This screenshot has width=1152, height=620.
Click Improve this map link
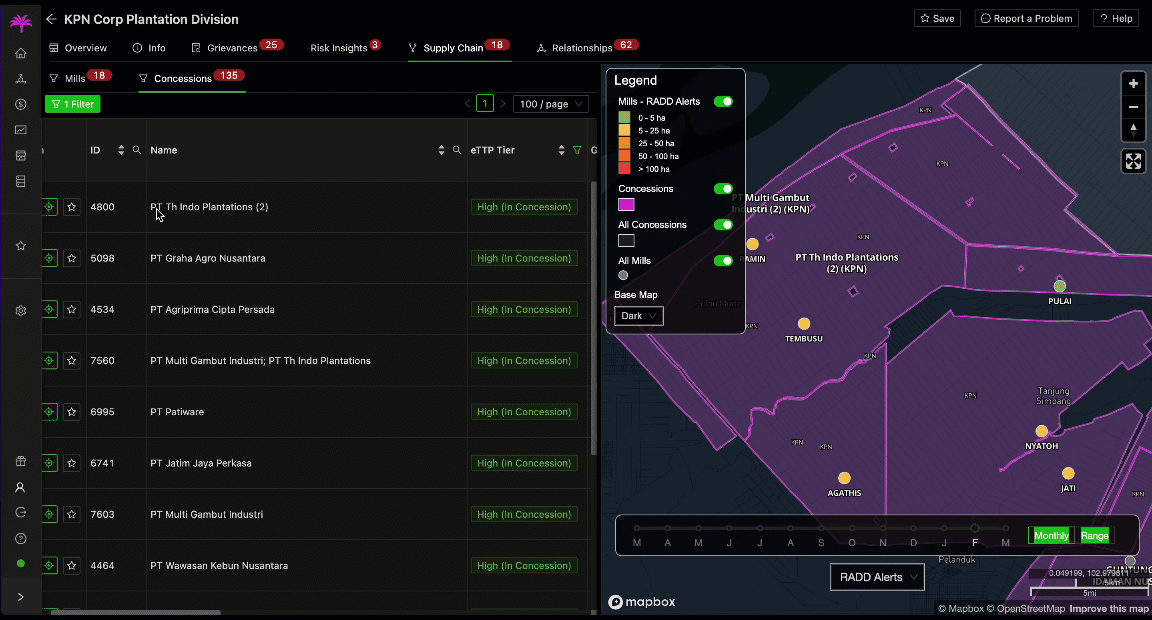coord(1109,608)
